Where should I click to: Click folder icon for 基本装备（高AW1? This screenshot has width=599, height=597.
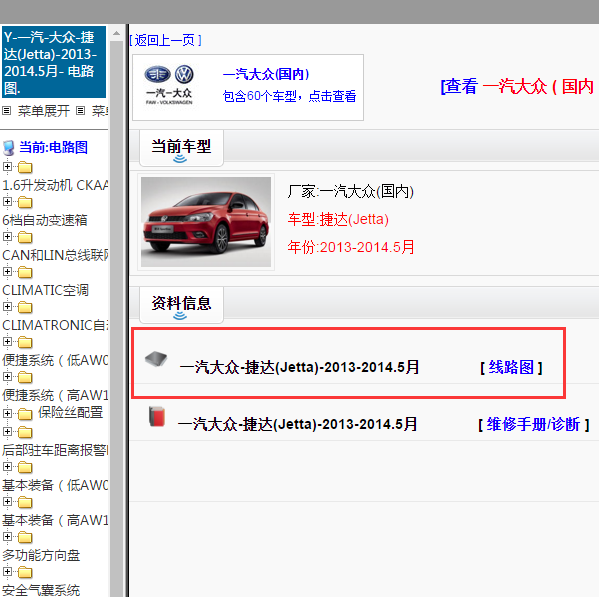[x=25, y=503]
